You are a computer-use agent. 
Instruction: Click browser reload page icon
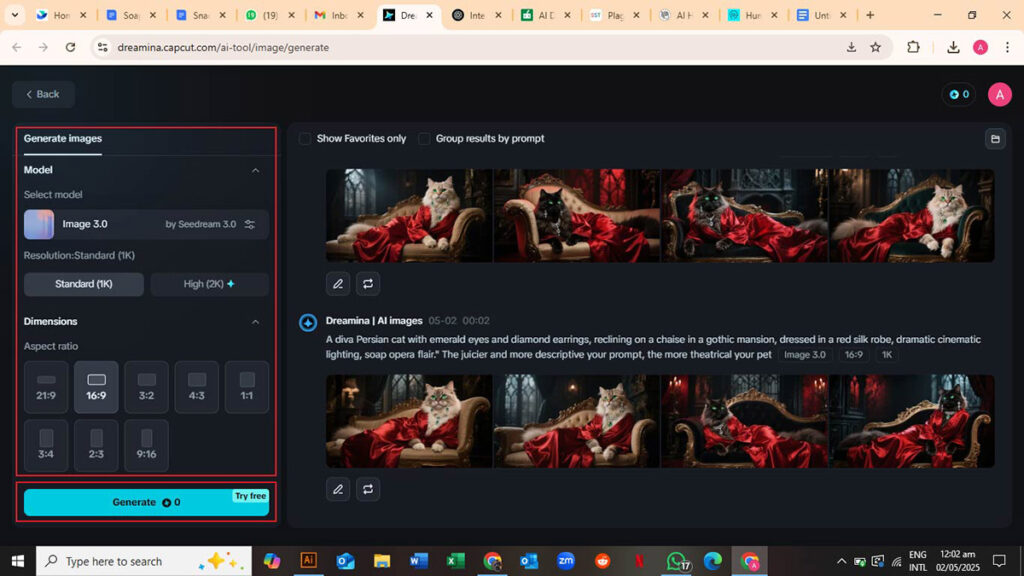click(x=71, y=47)
